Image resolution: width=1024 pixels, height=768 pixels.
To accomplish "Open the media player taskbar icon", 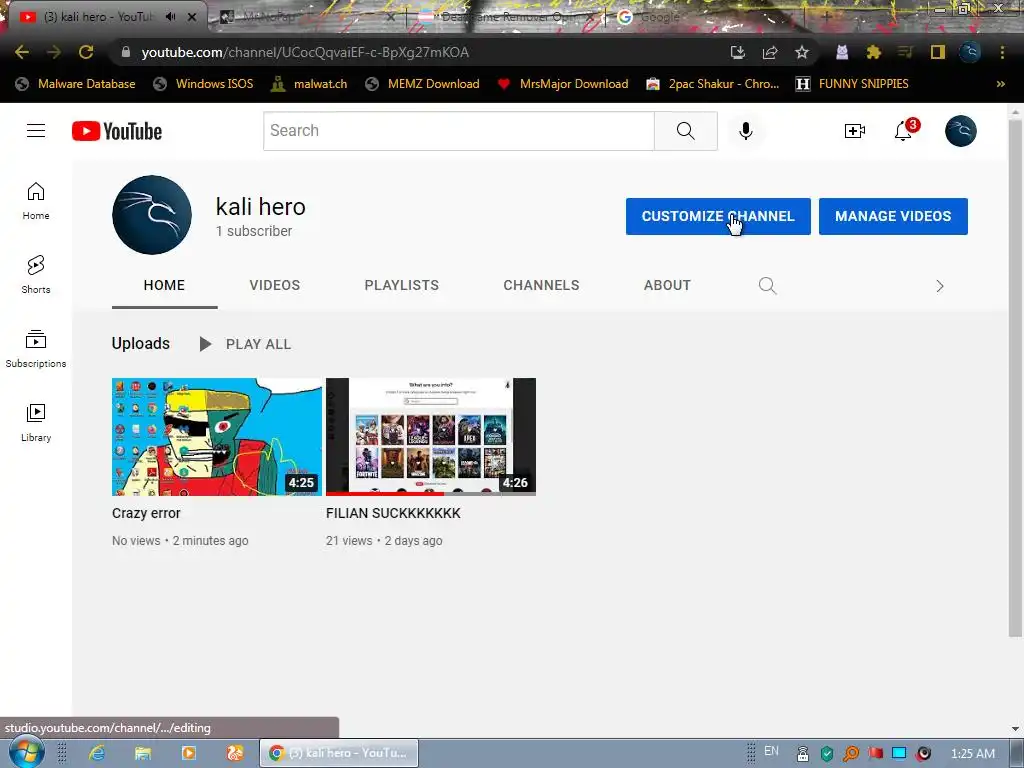I will [x=189, y=753].
